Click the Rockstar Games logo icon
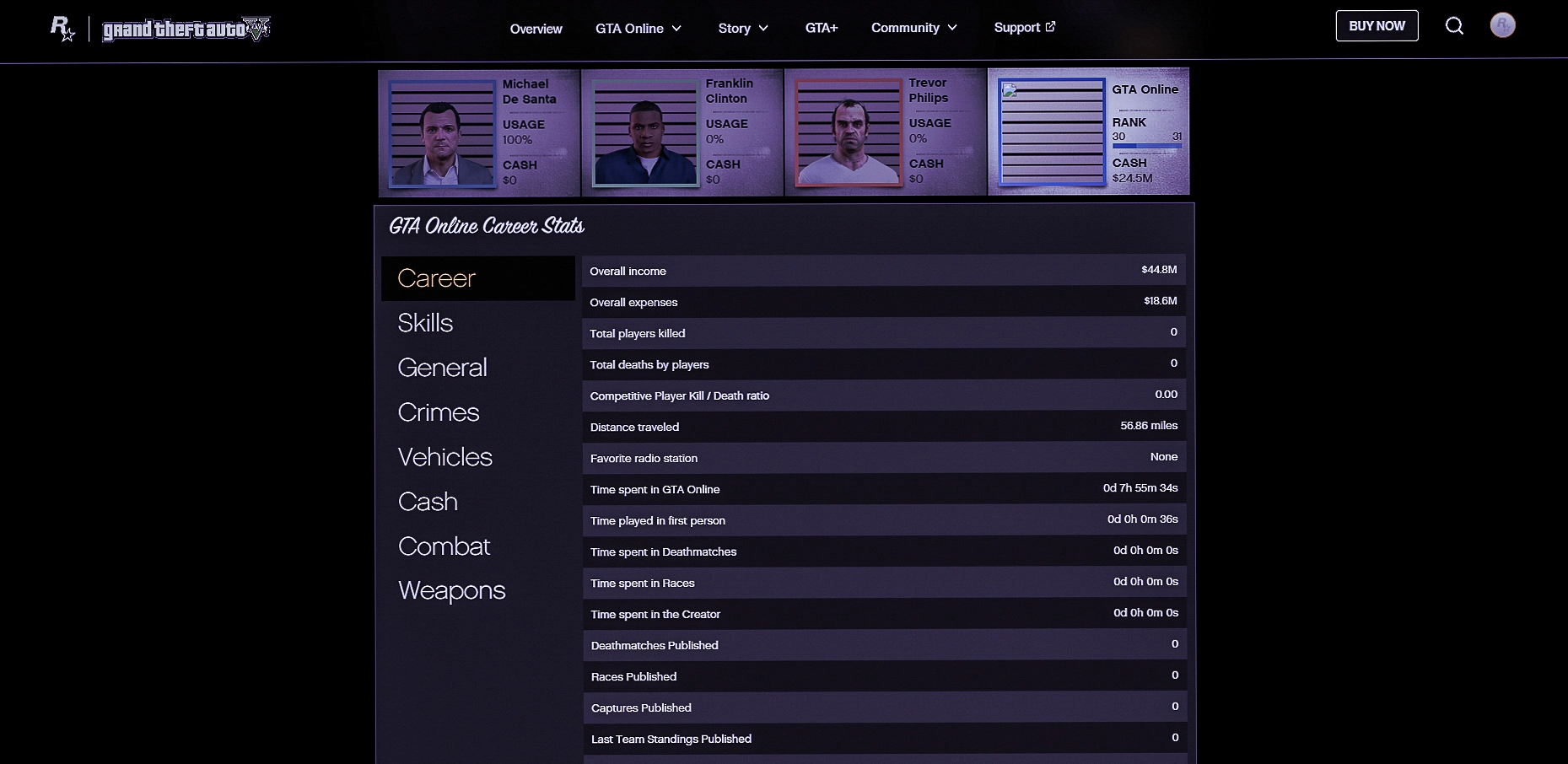 point(62,29)
